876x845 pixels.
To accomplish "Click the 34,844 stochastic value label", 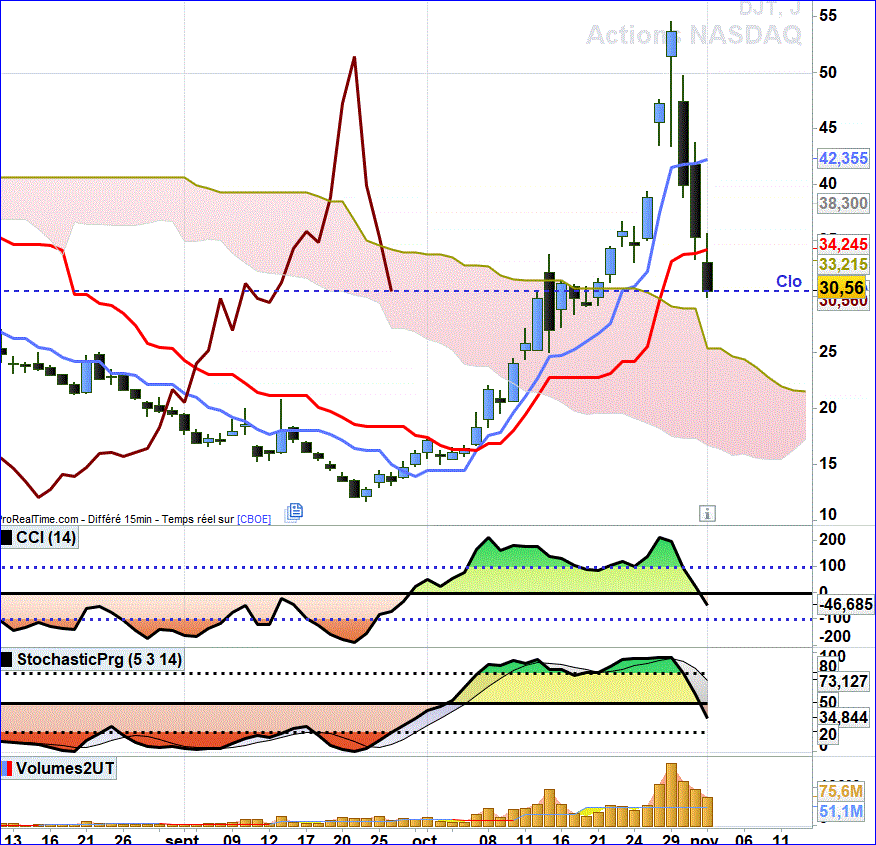I will coord(843,717).
